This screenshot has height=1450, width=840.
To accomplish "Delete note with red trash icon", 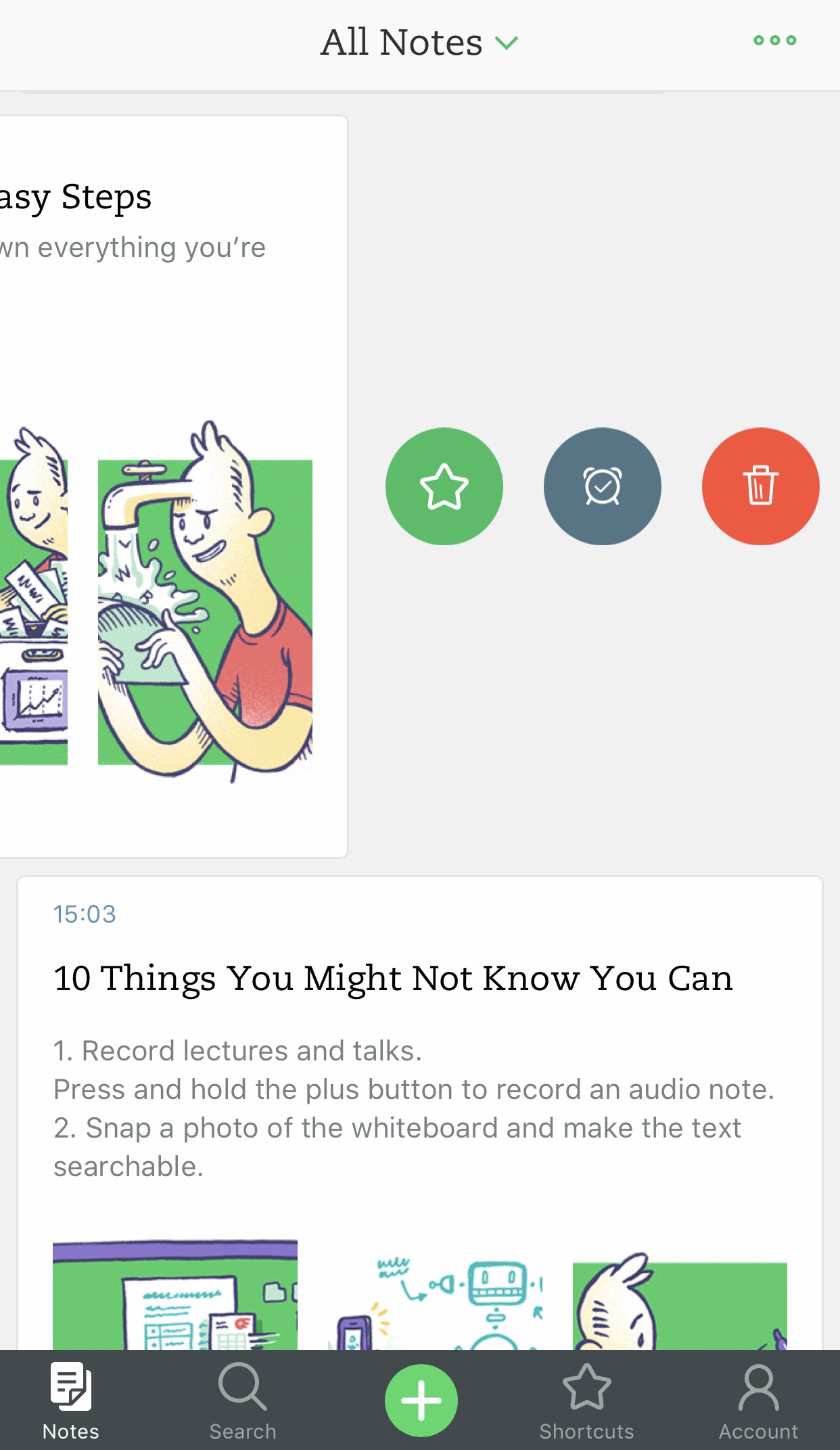I will pyautogui.click(x=761, y=486).
